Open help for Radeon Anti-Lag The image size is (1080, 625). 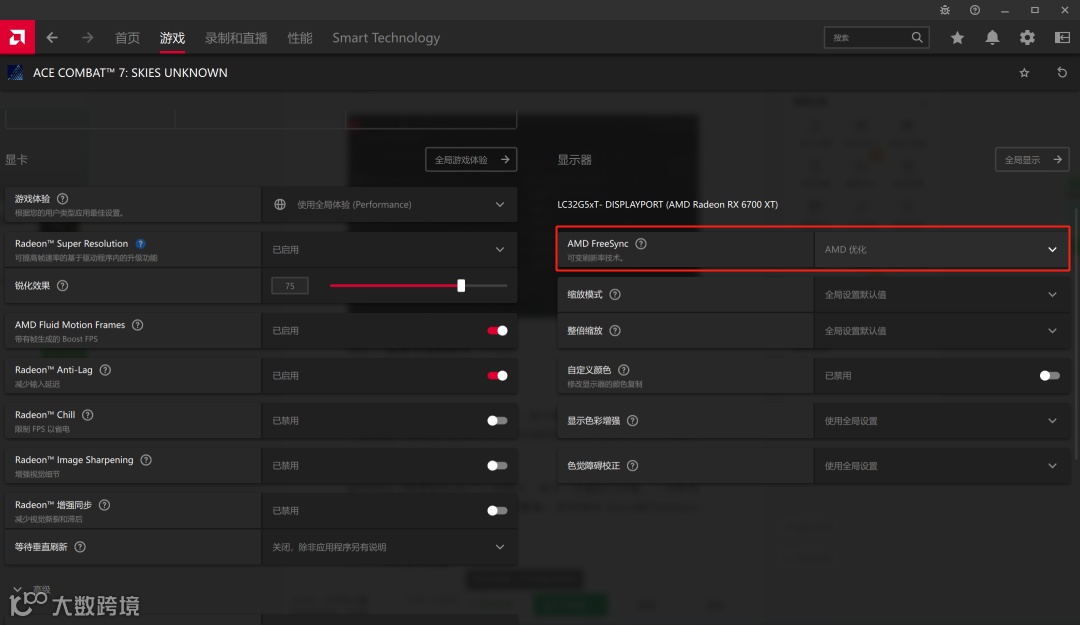105,369
